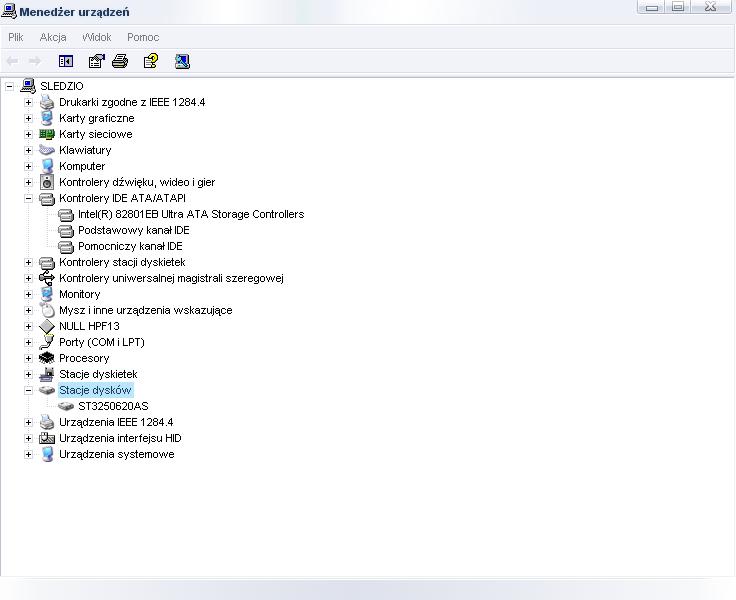Expand the Procesory node
The image size is (736, 600).
click(x=28, y=358)
